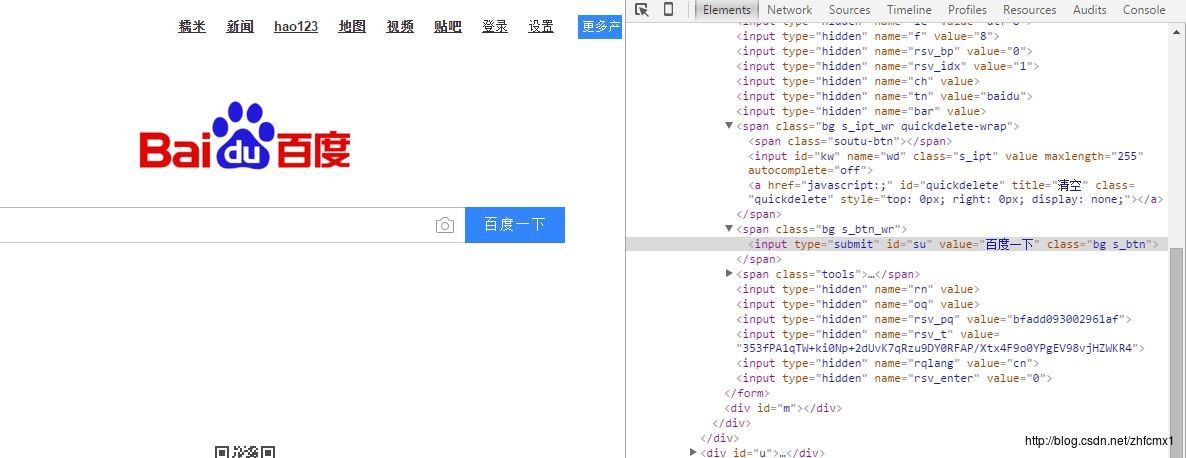
Task: Click the 登录 login link
Action: point(495,26)
